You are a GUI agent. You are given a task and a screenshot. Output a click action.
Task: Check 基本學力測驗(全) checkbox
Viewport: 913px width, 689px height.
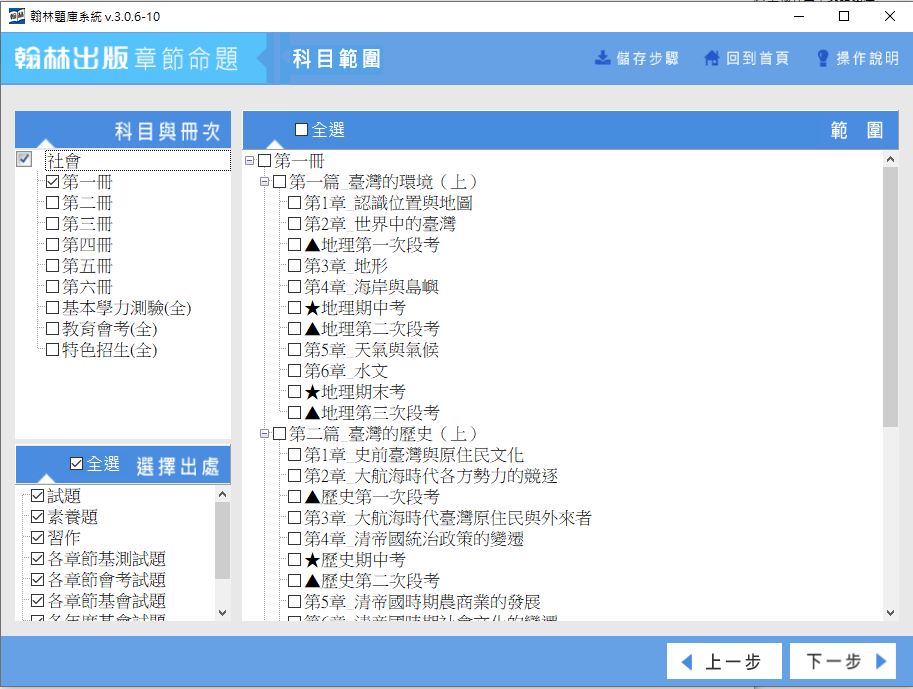[52, 308]
